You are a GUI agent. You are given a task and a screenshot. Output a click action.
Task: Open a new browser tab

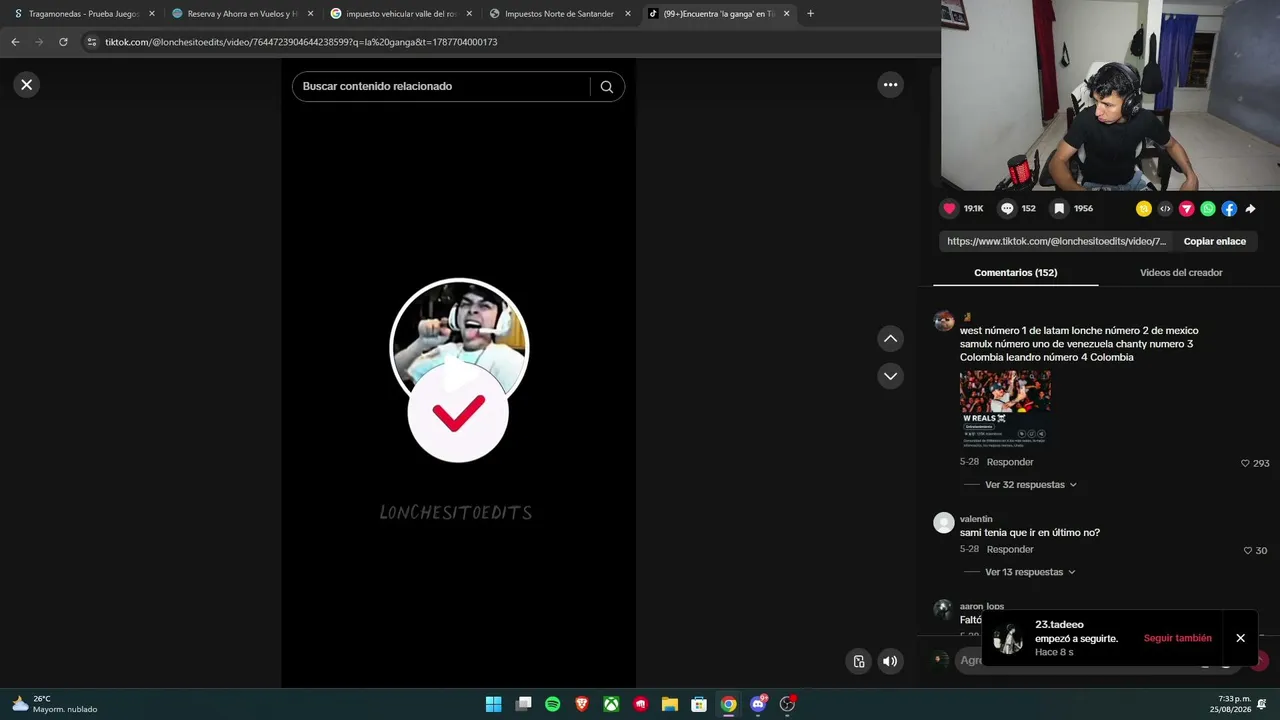pos(810,14)
